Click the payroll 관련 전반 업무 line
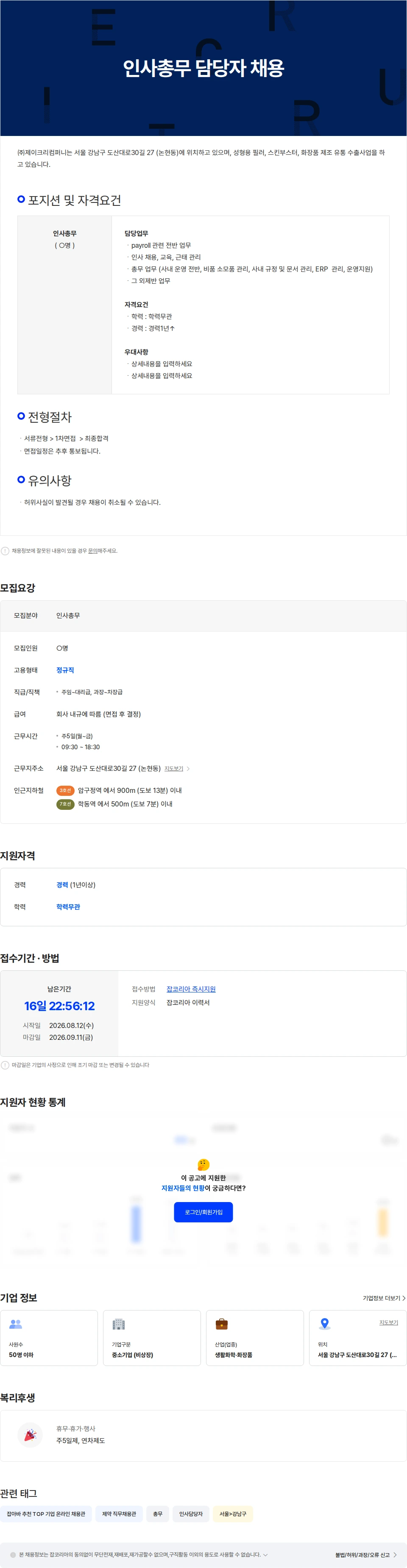The image size is (407, 1568). coord(161,245)
